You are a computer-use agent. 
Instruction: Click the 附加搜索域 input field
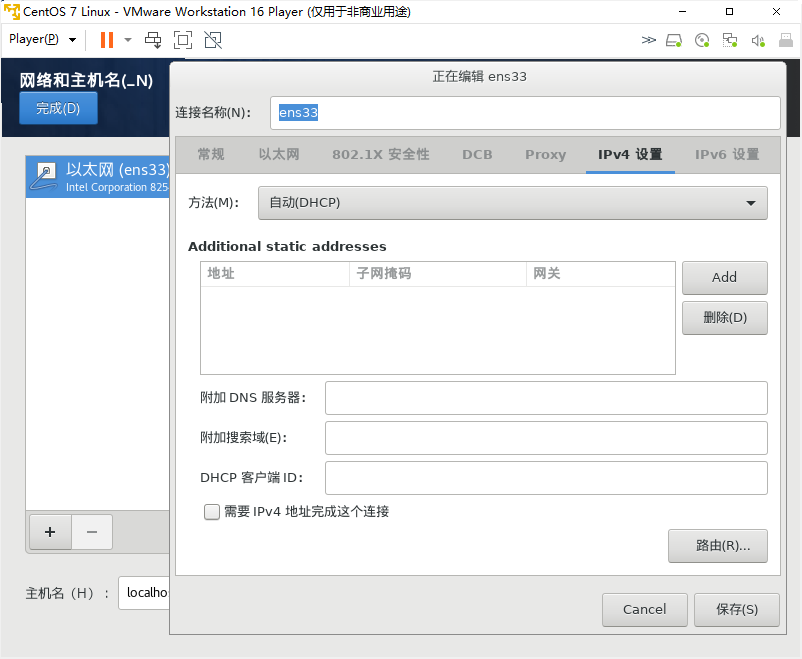tap(546, 438)
